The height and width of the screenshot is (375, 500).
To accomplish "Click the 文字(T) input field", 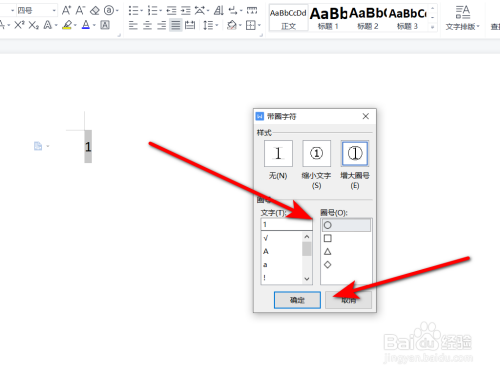I will pos(287,225).
